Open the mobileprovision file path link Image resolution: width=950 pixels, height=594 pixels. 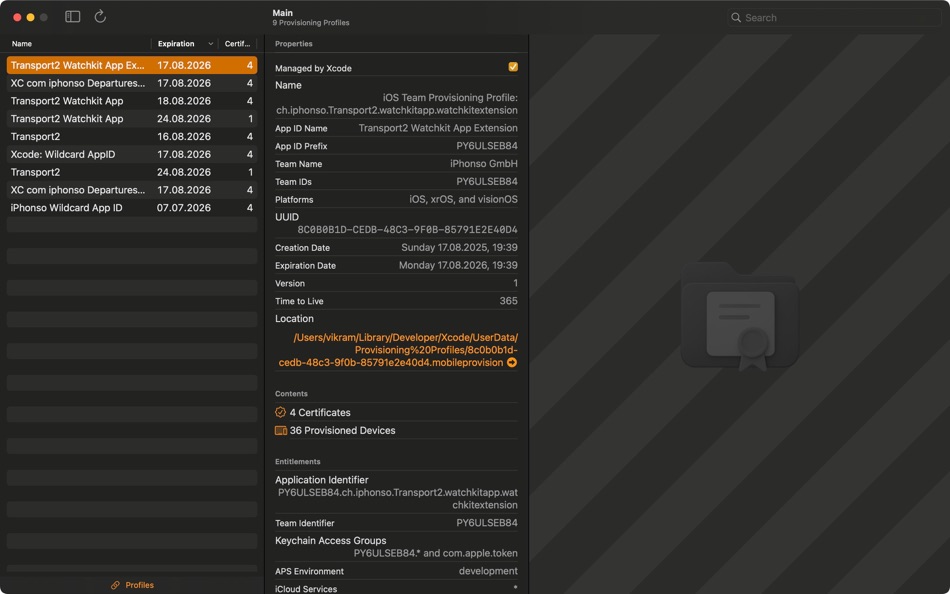[397, 350]
